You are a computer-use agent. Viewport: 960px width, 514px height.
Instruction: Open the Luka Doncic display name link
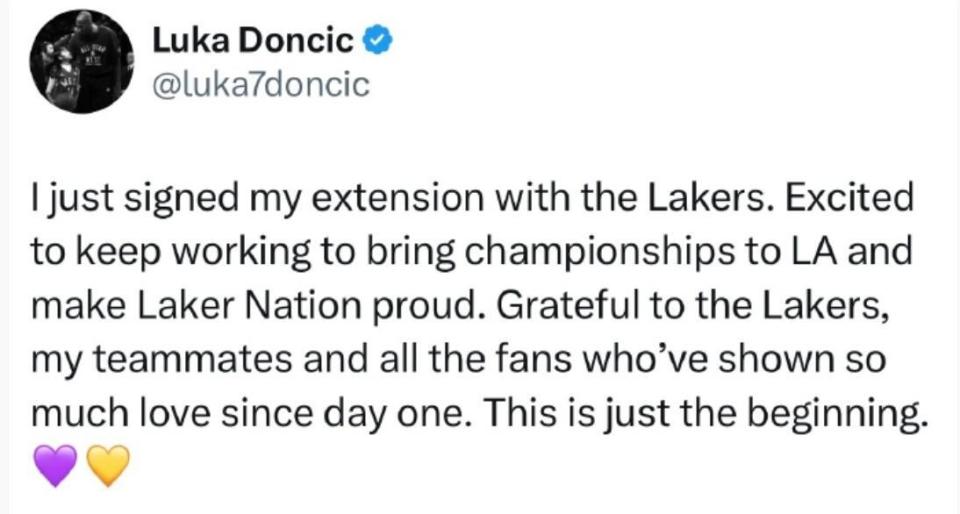click(x=253, y=41)
